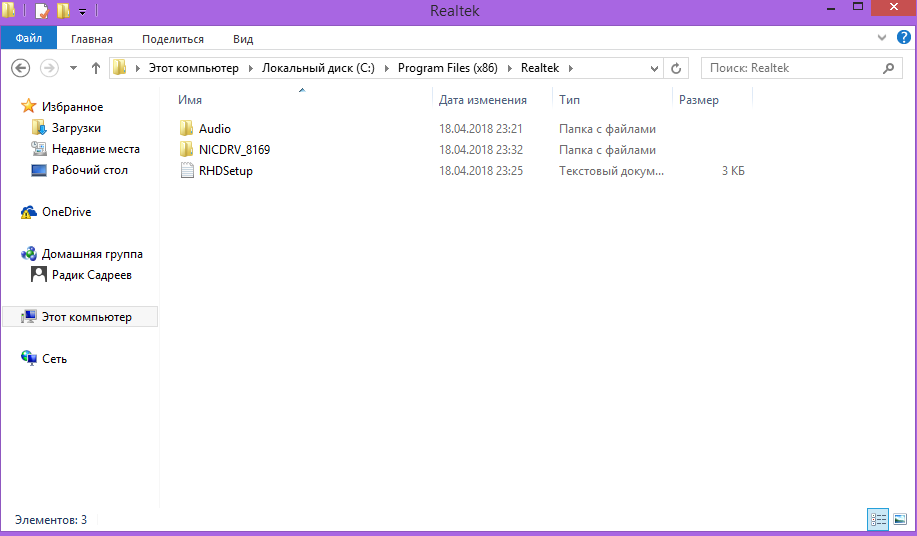The height and width of the screenshot is (536, 917).
Task: Click New folder icon in quick access toolbar
Action: click(x=63, y=11)
